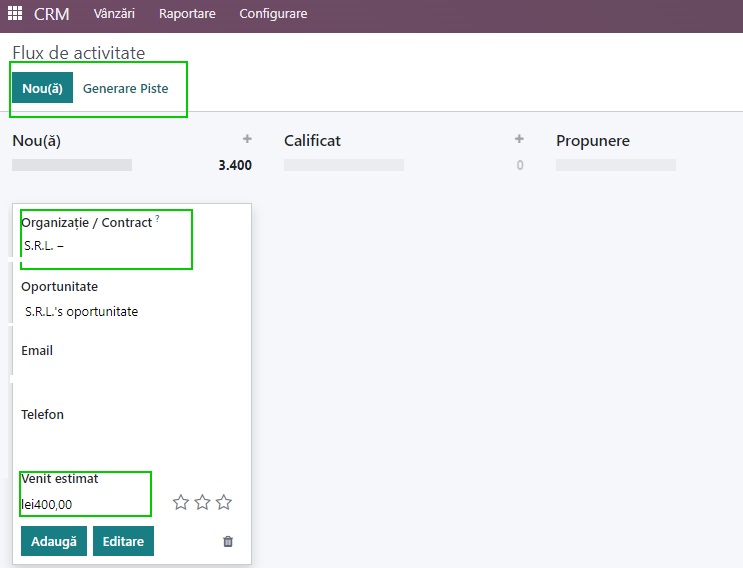Click Generare Piste button
743x568 pixels.
coord(126,89)
